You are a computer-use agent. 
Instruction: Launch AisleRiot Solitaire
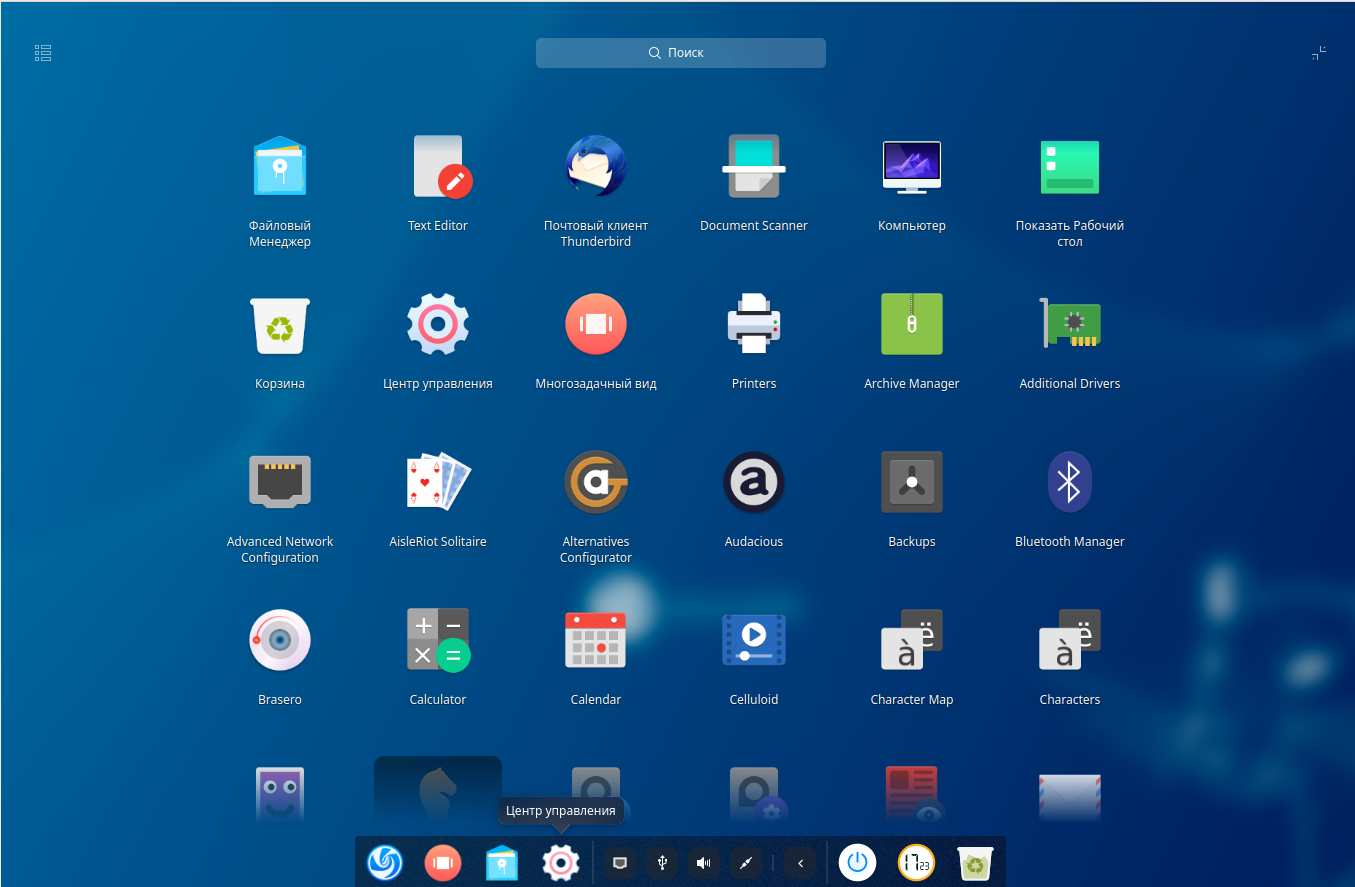coord(438,482)
